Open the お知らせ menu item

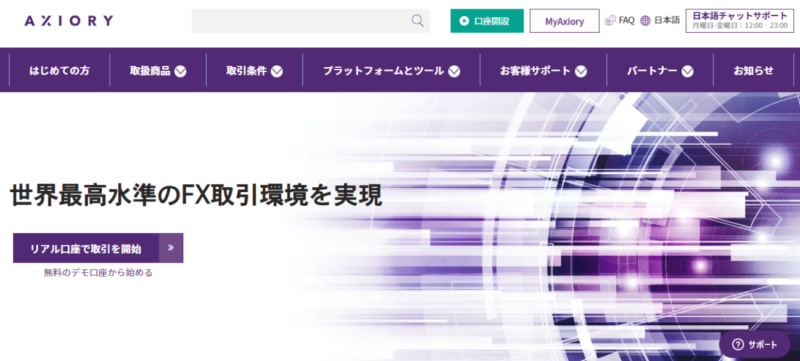coord(754,70)
